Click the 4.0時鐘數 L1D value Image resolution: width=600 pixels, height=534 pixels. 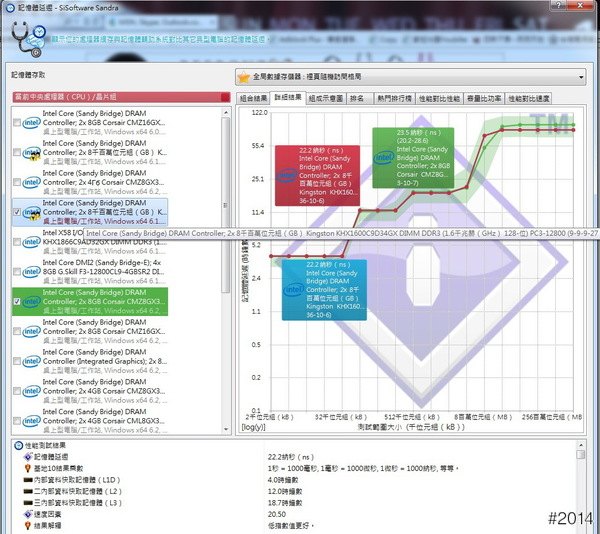[283, 480]
